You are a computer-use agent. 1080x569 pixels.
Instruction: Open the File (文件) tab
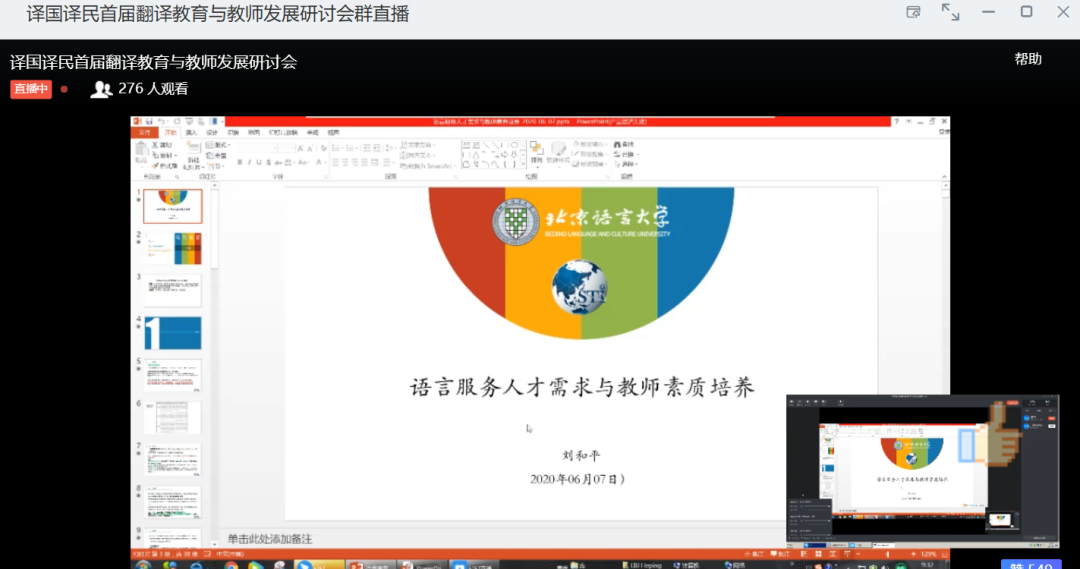[x=146, y=132]
